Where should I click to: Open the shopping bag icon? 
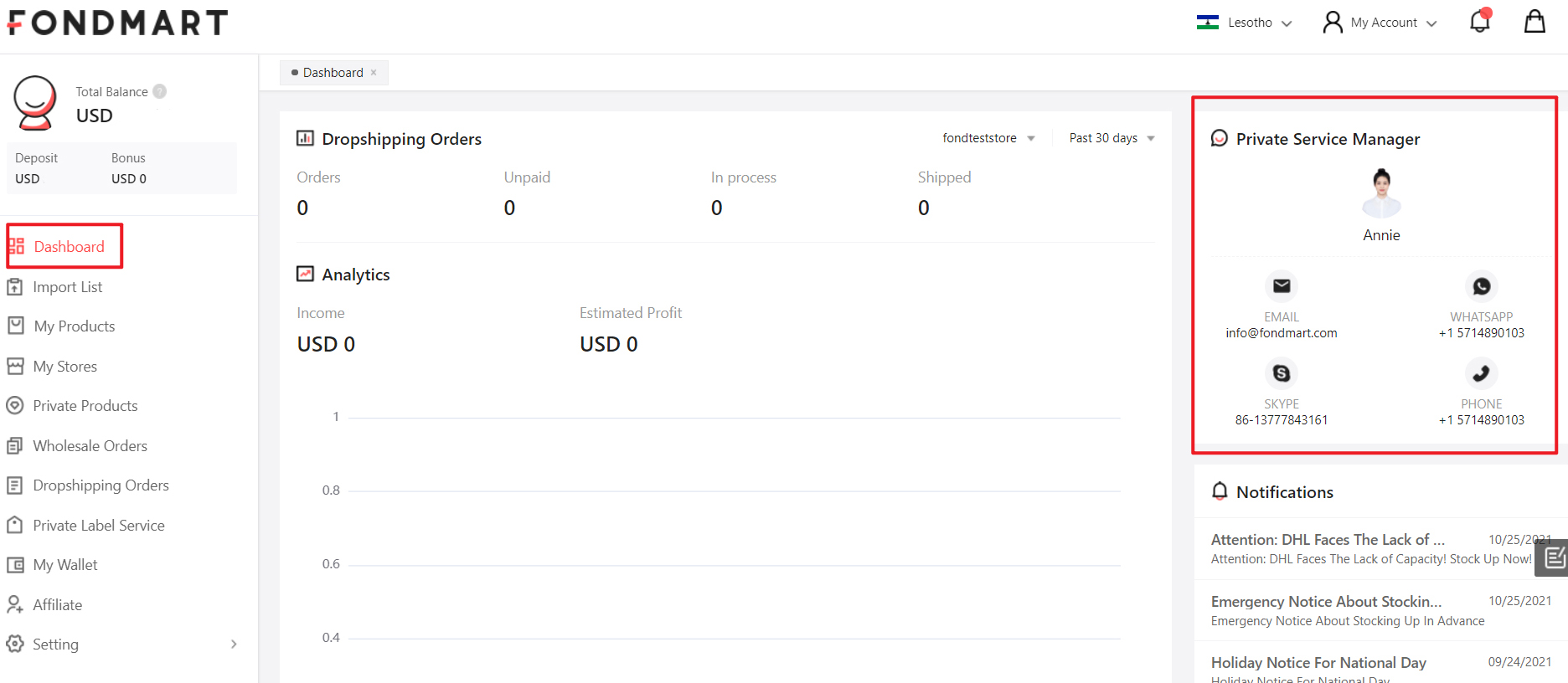pos(1534,22)
